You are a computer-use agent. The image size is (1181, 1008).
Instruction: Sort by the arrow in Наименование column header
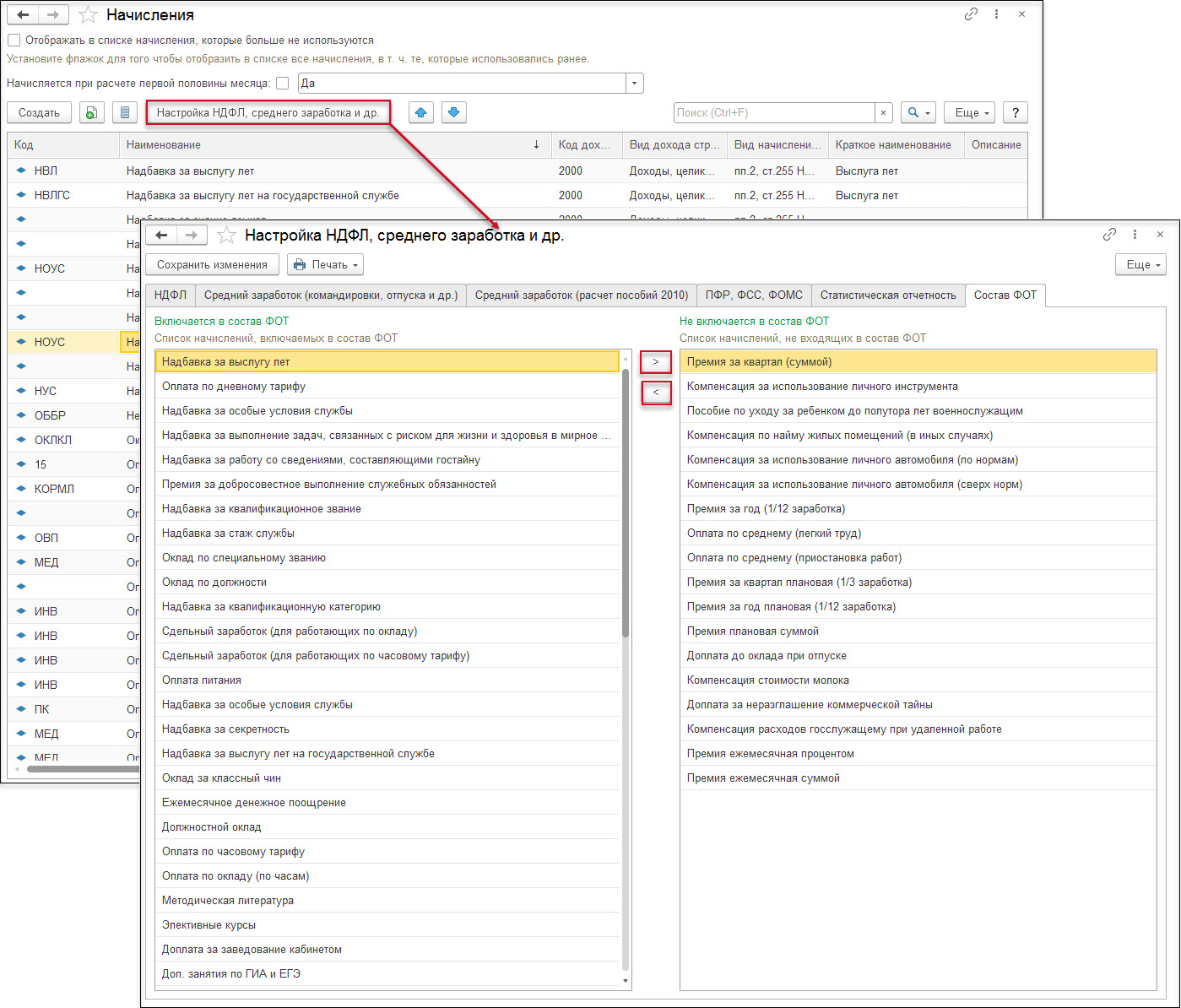pos(536,144)
